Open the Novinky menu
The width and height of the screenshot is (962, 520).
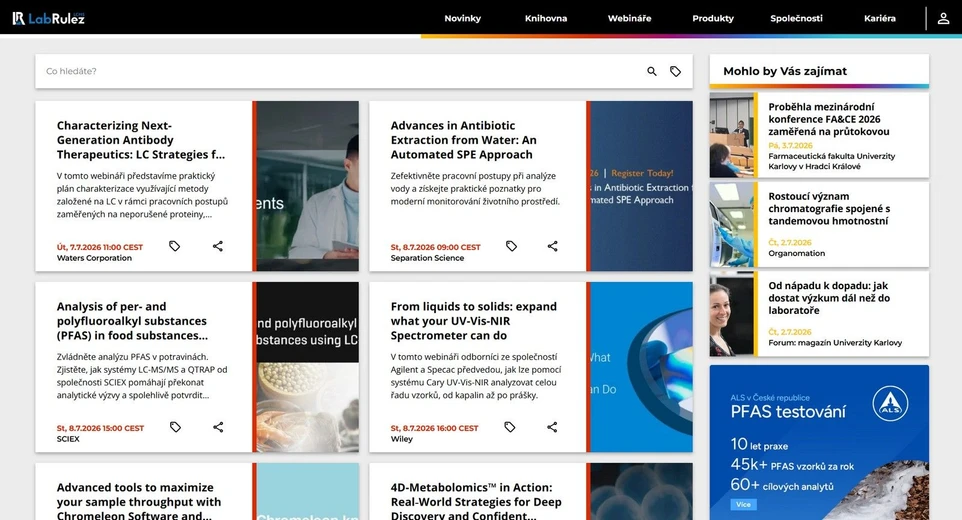[463, 18]
